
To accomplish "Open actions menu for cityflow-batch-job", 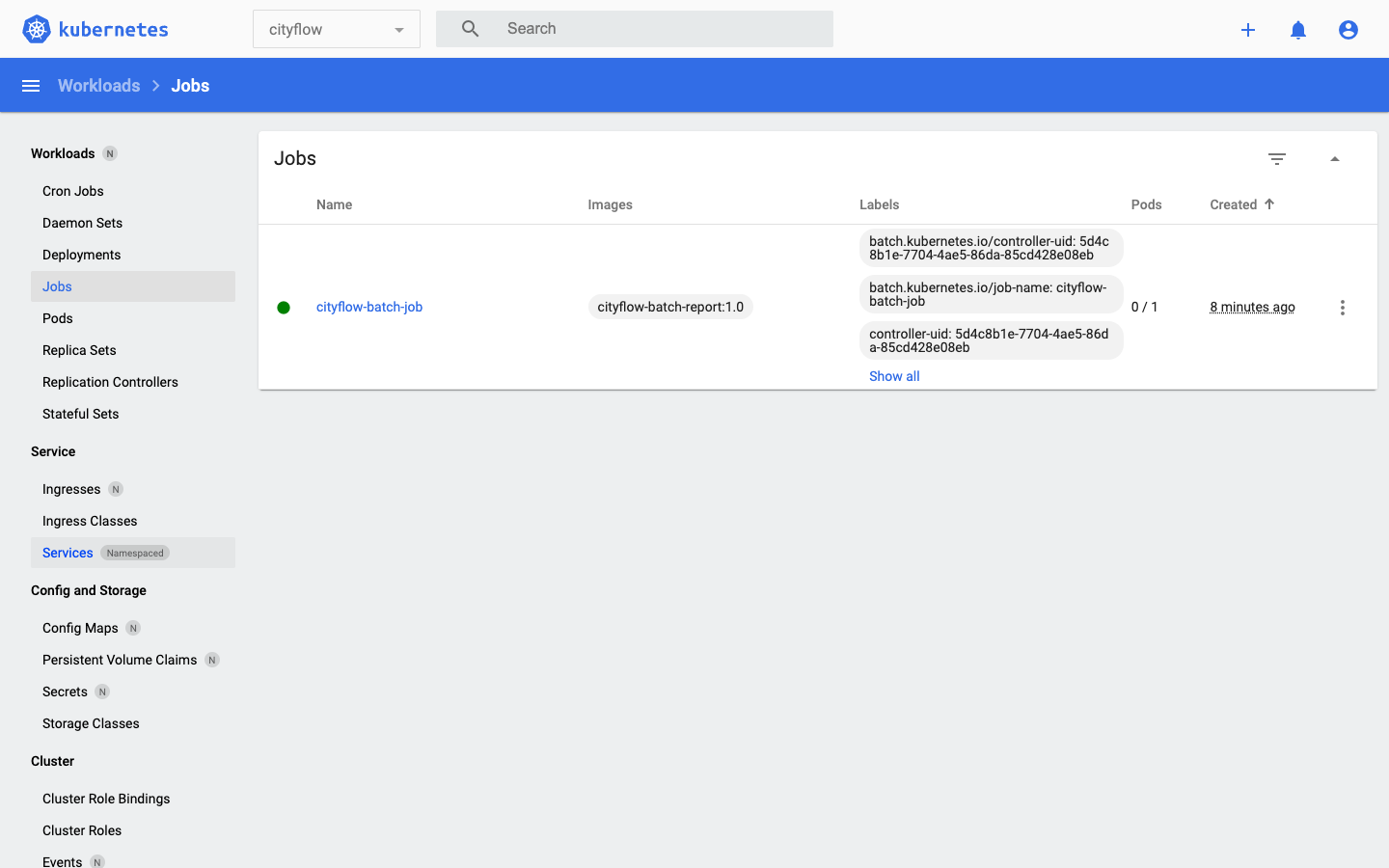I will pyautogui.click(x=1343, y=308).
